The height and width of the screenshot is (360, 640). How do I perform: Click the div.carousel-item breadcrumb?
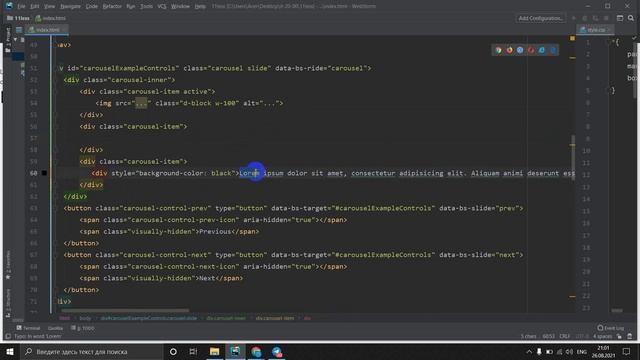(275, 318)
